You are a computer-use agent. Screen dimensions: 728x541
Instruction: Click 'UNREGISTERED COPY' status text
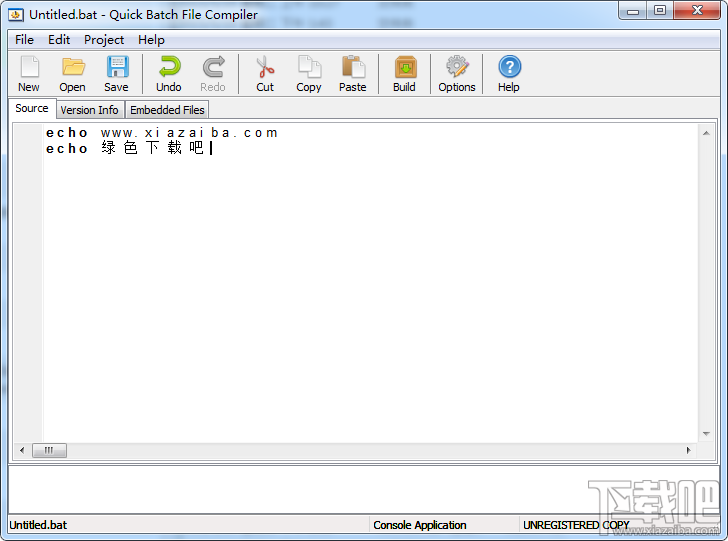576,525
